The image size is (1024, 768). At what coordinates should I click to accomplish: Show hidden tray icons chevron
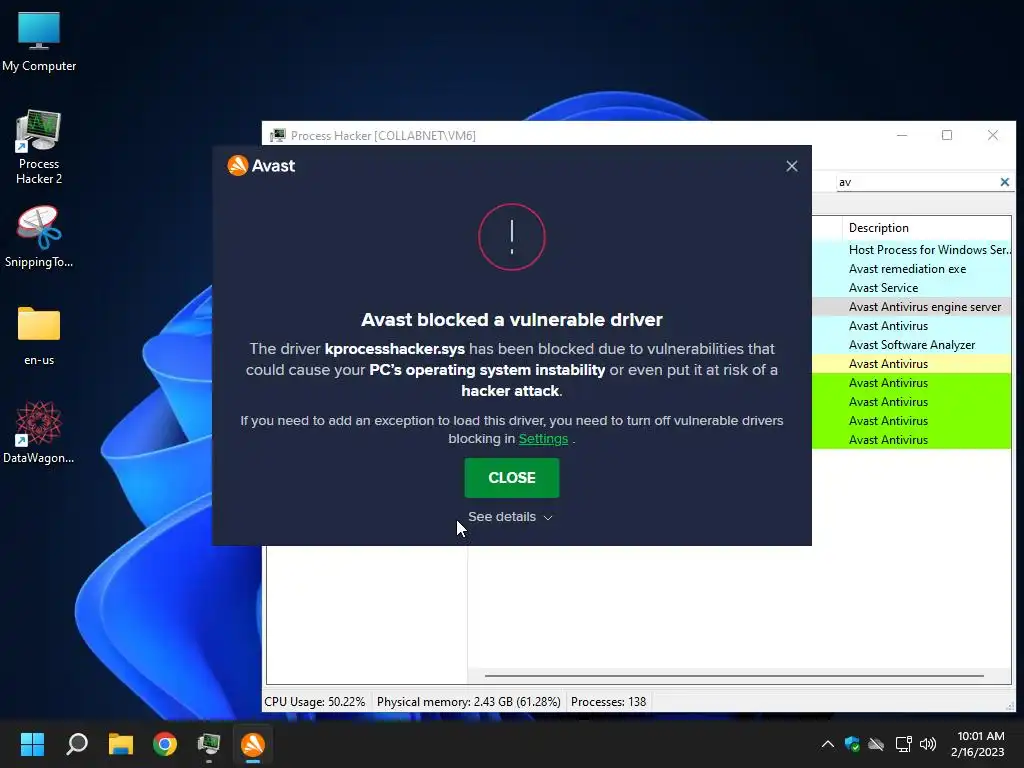(x=827, y=744)
